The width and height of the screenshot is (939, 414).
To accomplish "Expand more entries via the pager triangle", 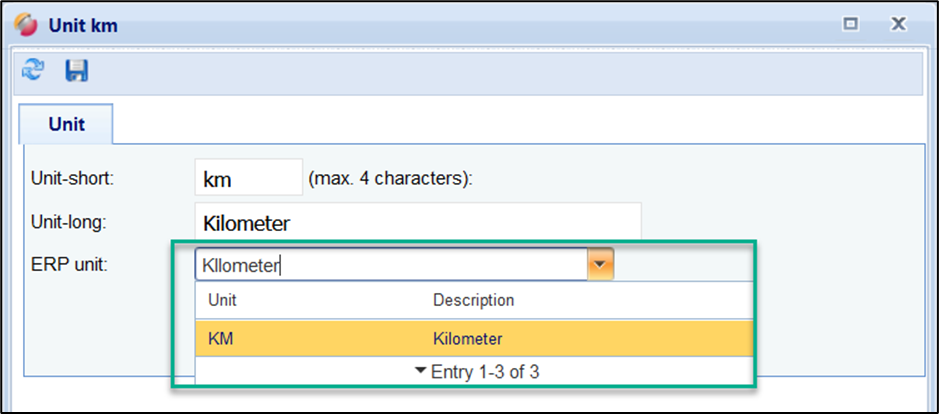I will pyautogui.click(x=421, y=371).
